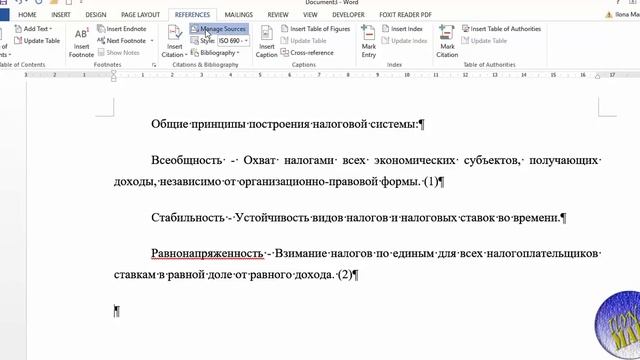Viewport: 640px width, 360px height.
Task: Select the REFERENCES tab
Action: click(192, 15)
